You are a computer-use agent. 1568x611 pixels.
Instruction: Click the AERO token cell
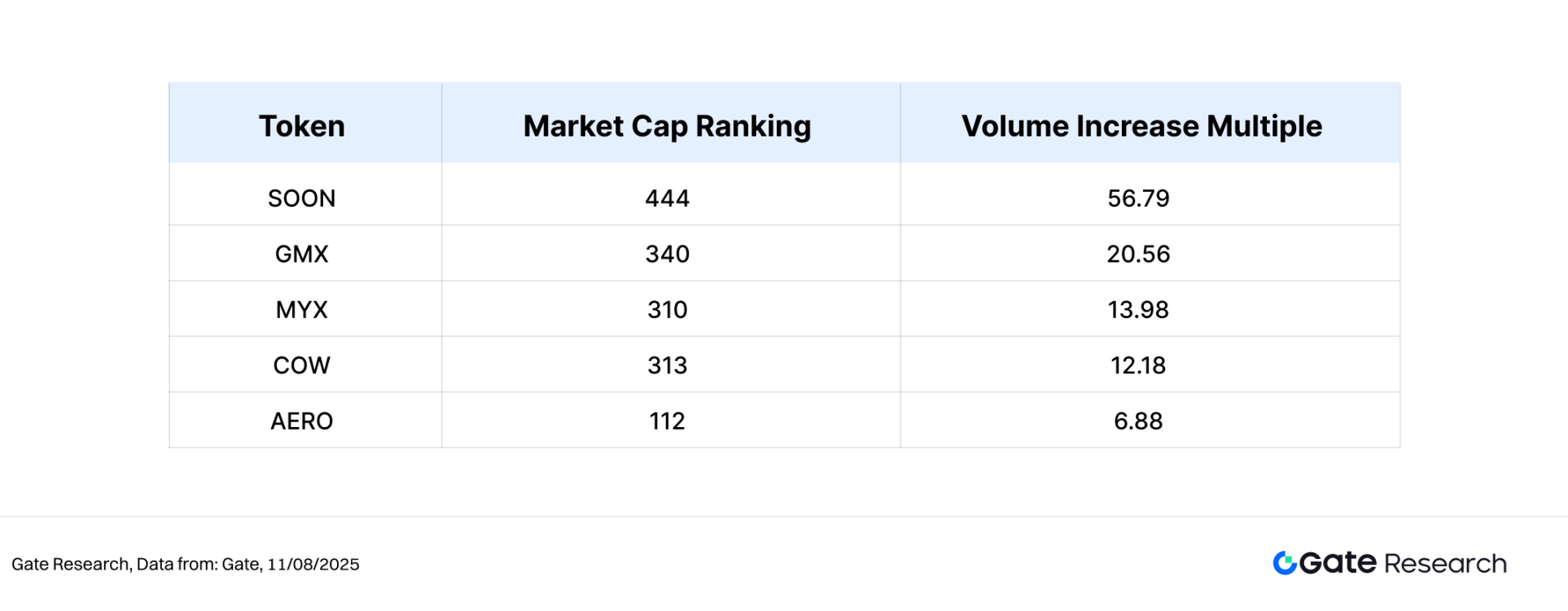(x=302, y=421)
